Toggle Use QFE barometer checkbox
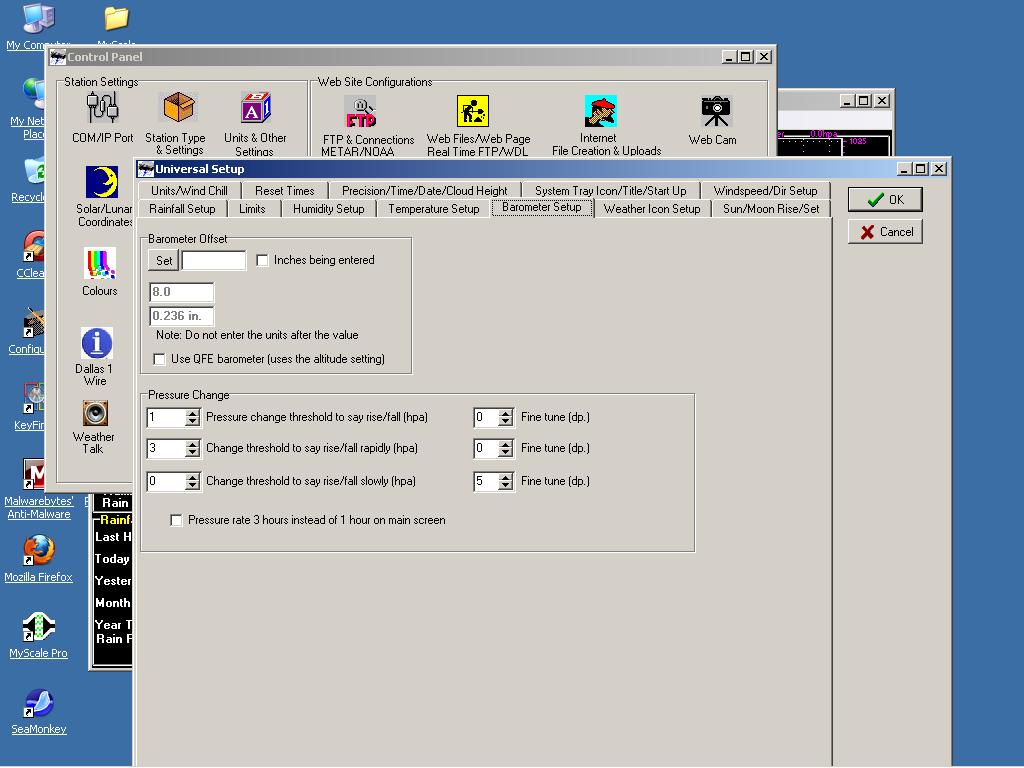 [160, 359]
